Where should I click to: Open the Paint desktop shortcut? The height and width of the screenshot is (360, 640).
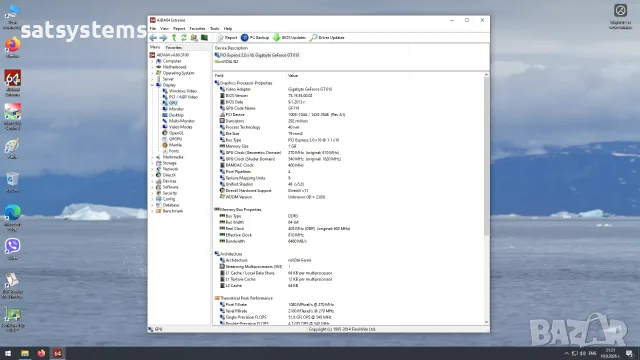12,149
